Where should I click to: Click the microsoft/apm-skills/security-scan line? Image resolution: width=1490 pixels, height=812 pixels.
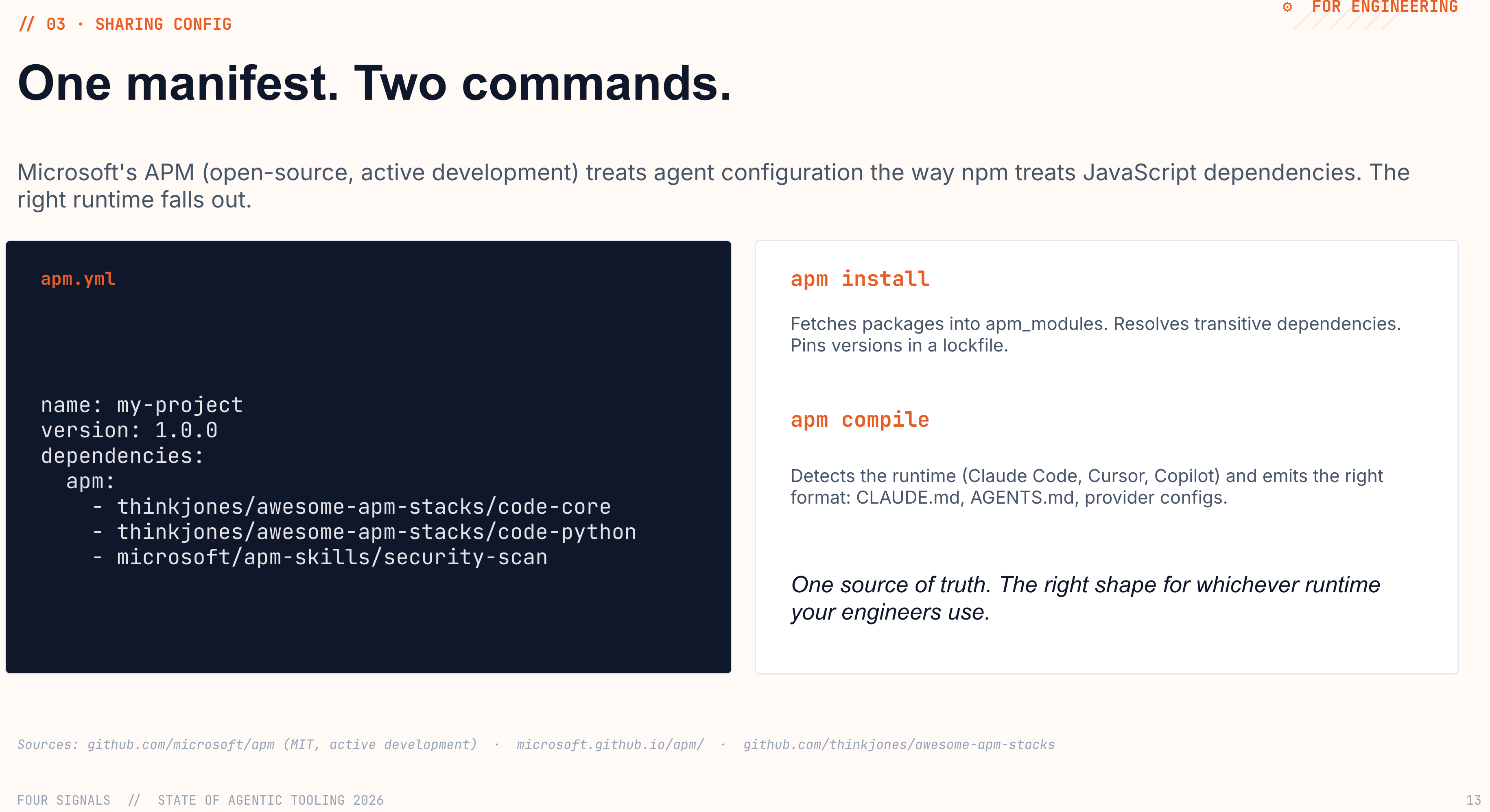[x=320, y=557]
